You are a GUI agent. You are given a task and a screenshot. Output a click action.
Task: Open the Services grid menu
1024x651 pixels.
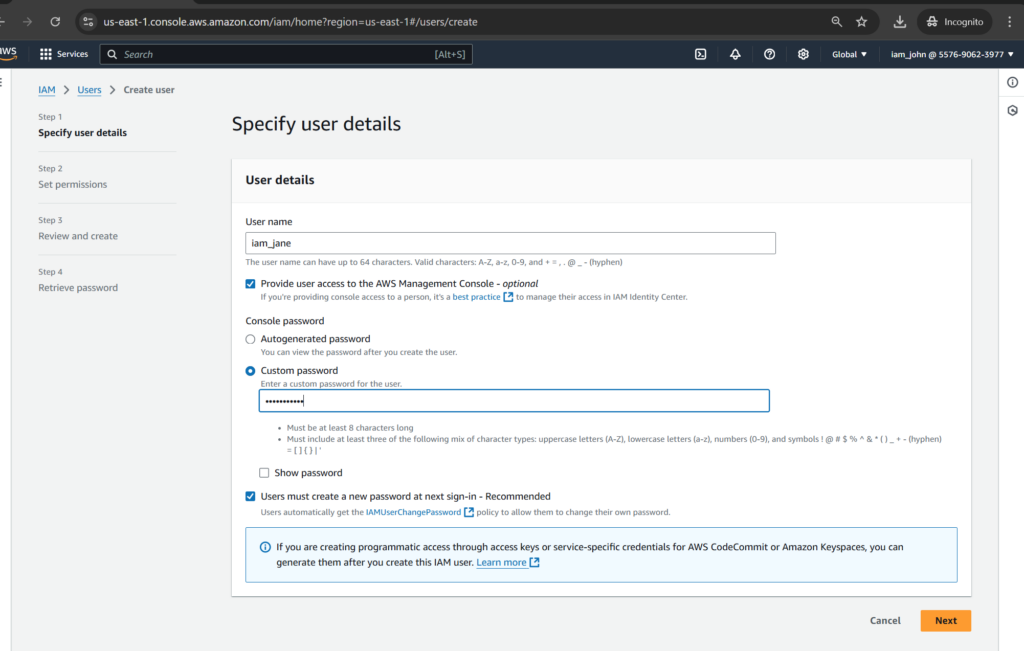point(64,54)
